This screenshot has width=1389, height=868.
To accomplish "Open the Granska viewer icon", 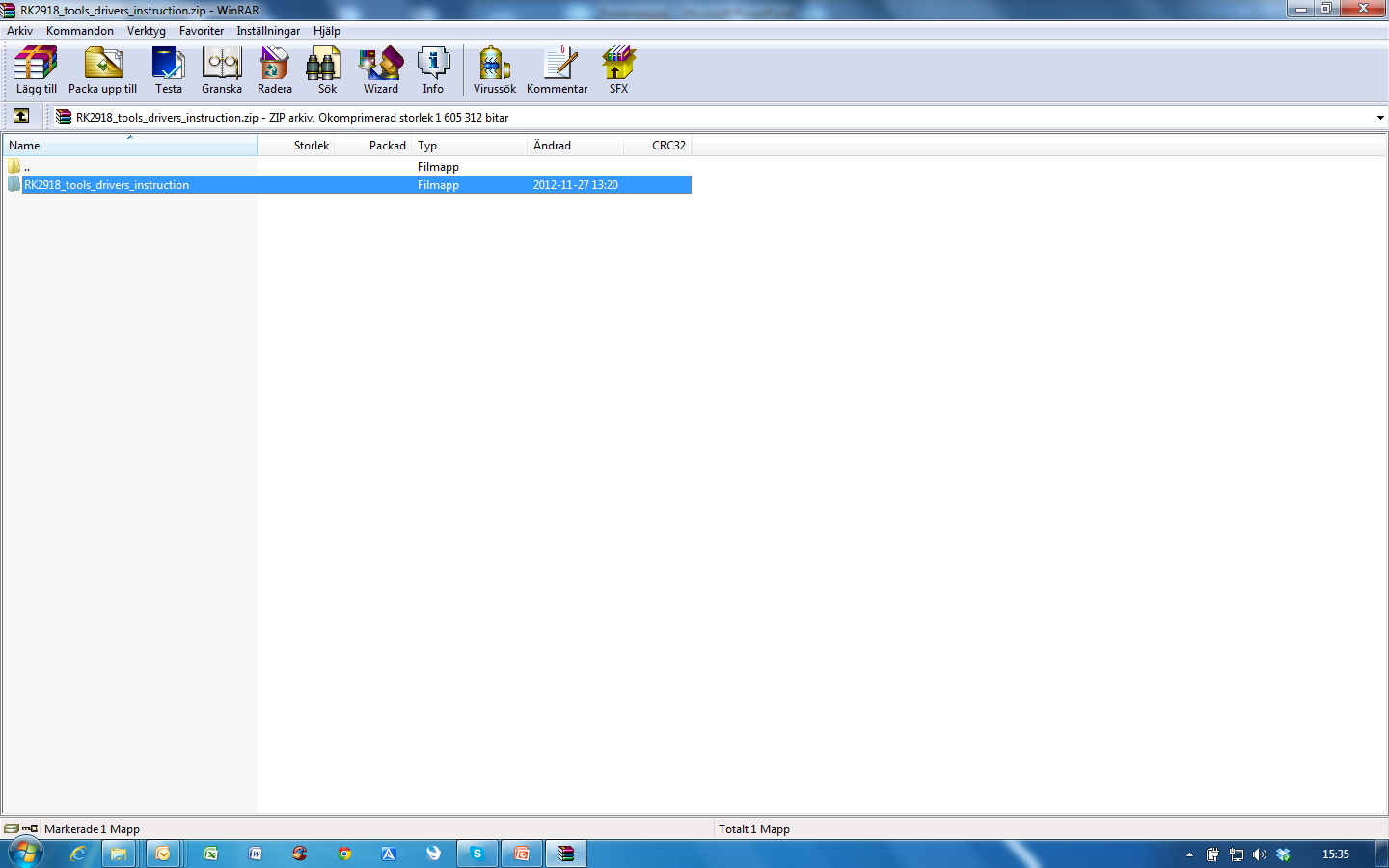I will [222, 70].
